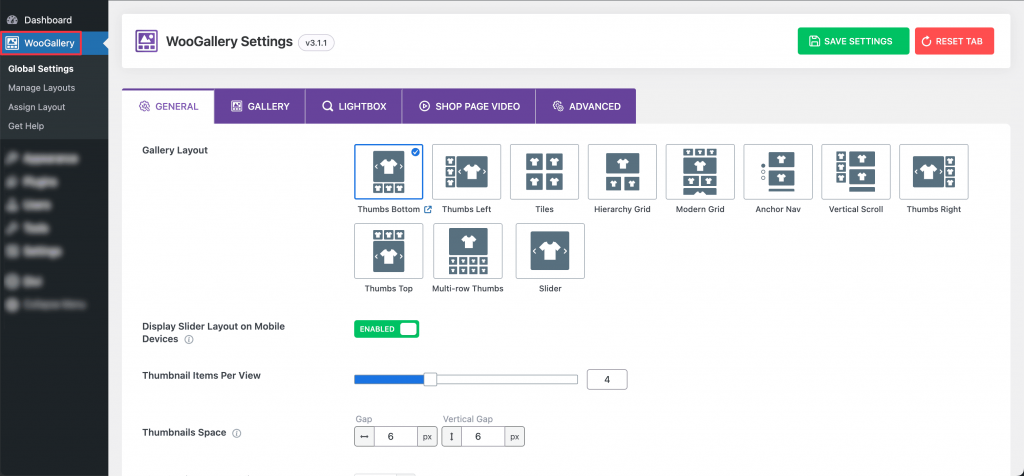The height and width of the screenshot is (476, 1024).
Task: Click the horizontal gap arrow icon
Action: coord(364,436)
